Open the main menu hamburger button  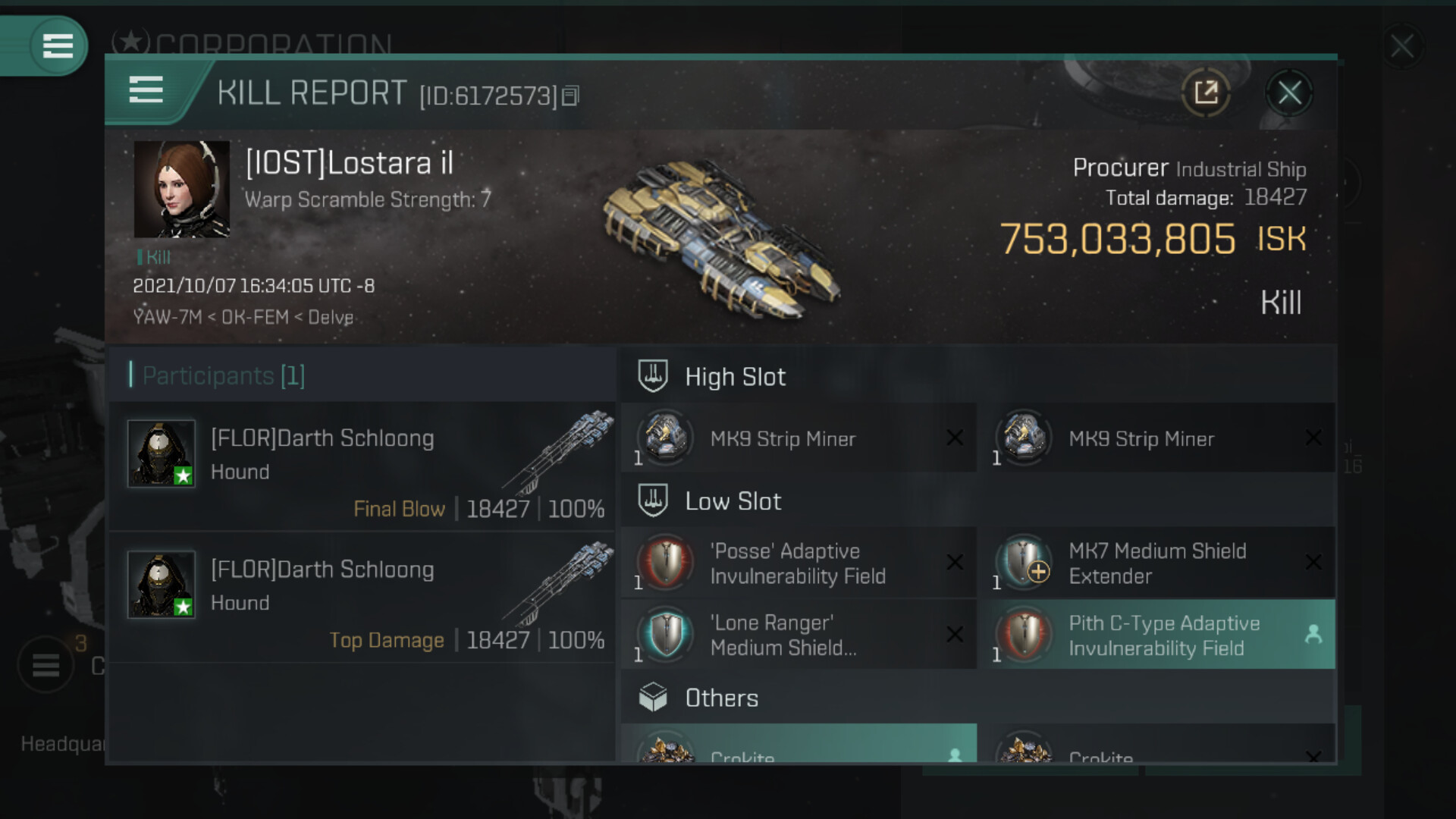click(58, 45)
